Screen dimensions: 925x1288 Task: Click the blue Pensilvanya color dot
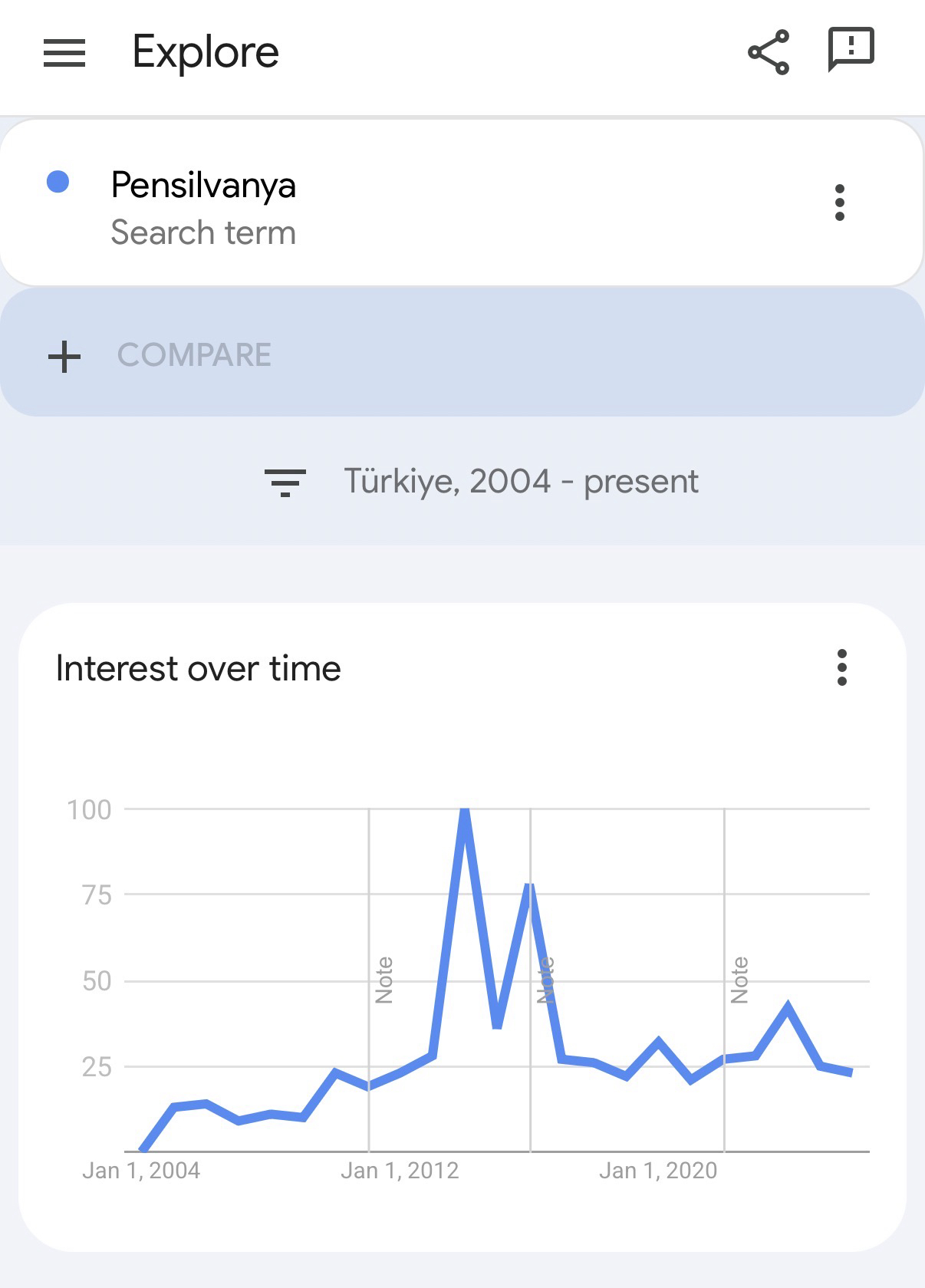pos(58,183)
